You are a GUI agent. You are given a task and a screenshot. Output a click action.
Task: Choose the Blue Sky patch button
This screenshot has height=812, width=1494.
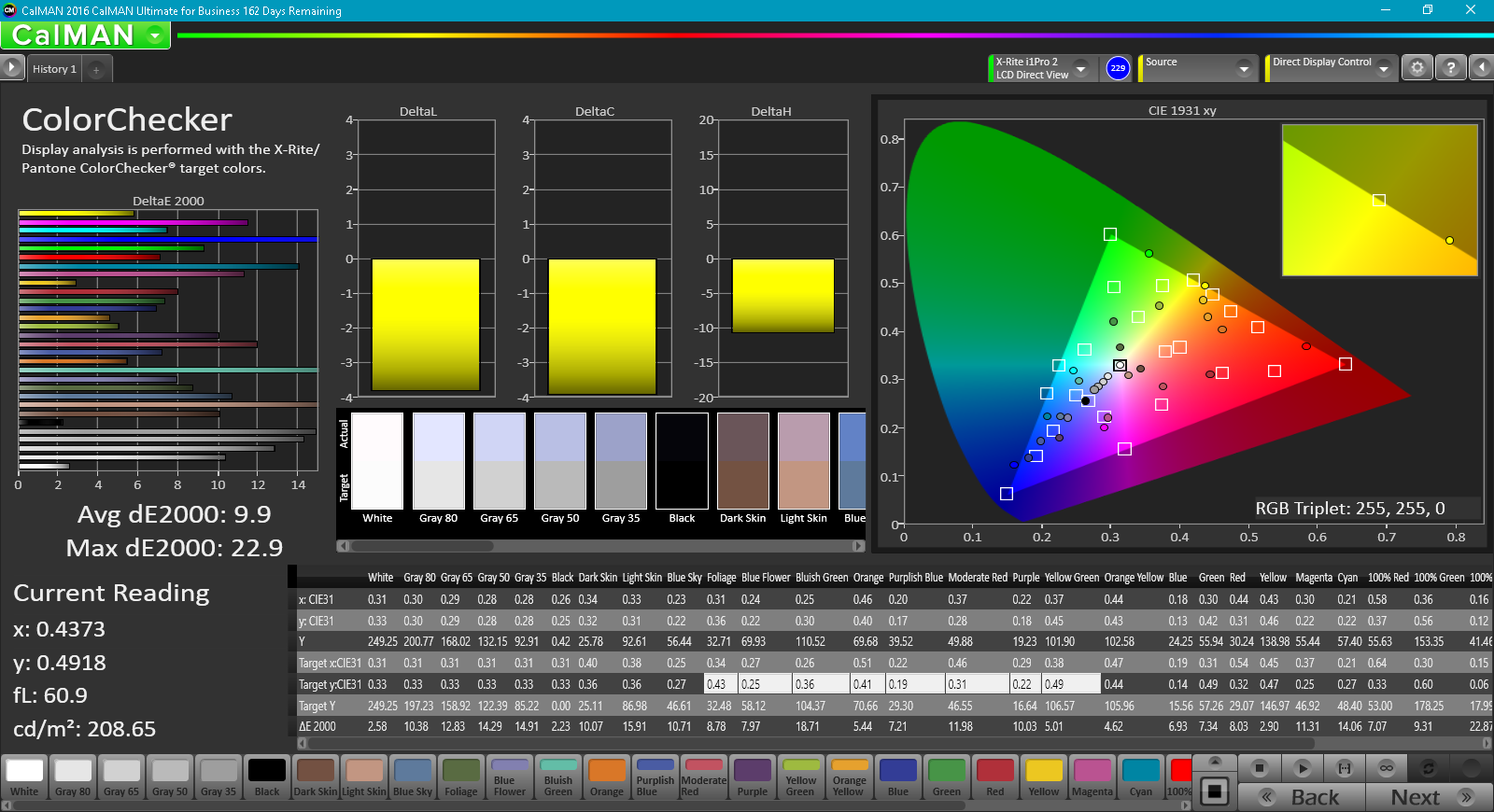[413, 777]
